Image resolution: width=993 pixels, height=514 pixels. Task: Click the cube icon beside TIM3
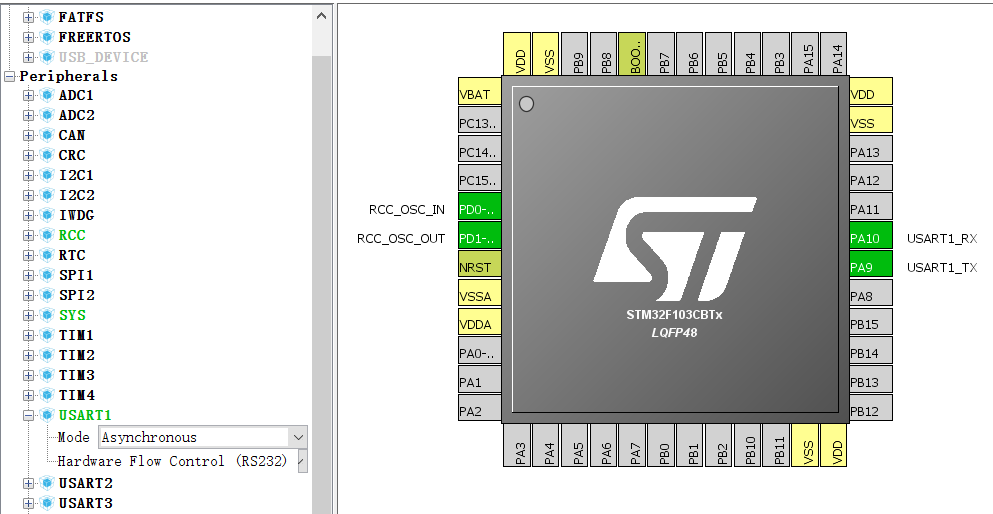pyautogui.click(x=46, y=375)
